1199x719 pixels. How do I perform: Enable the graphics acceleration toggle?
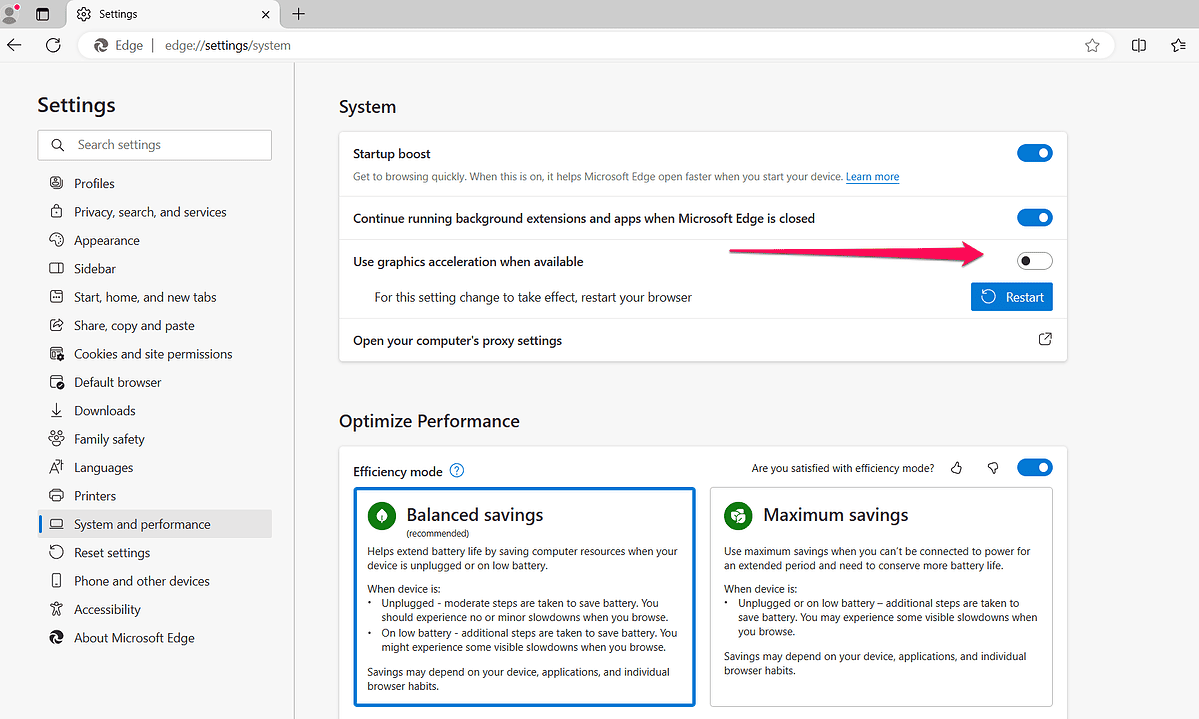coord(1034,260)
